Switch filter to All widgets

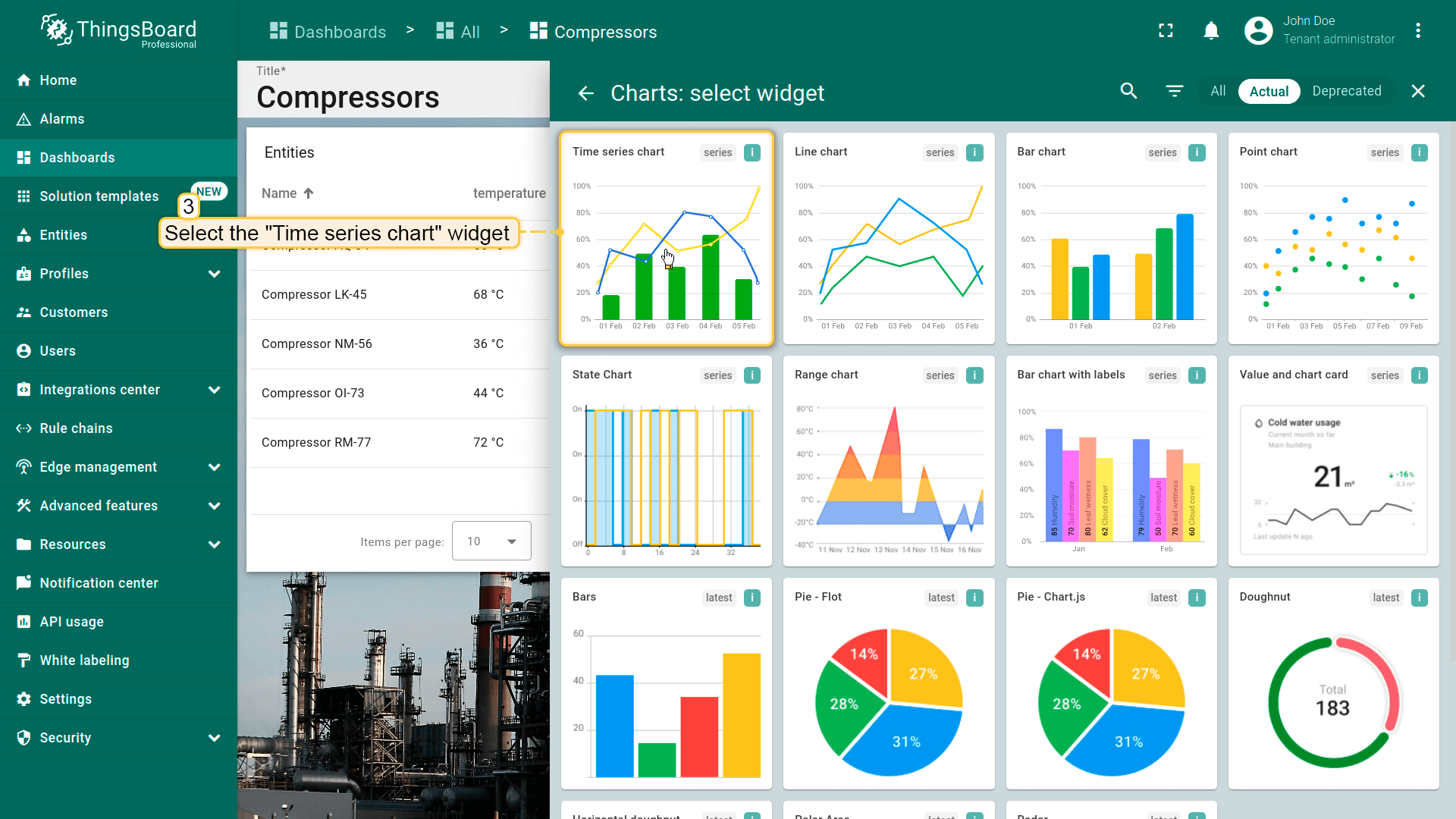(x=1218, y=91)
